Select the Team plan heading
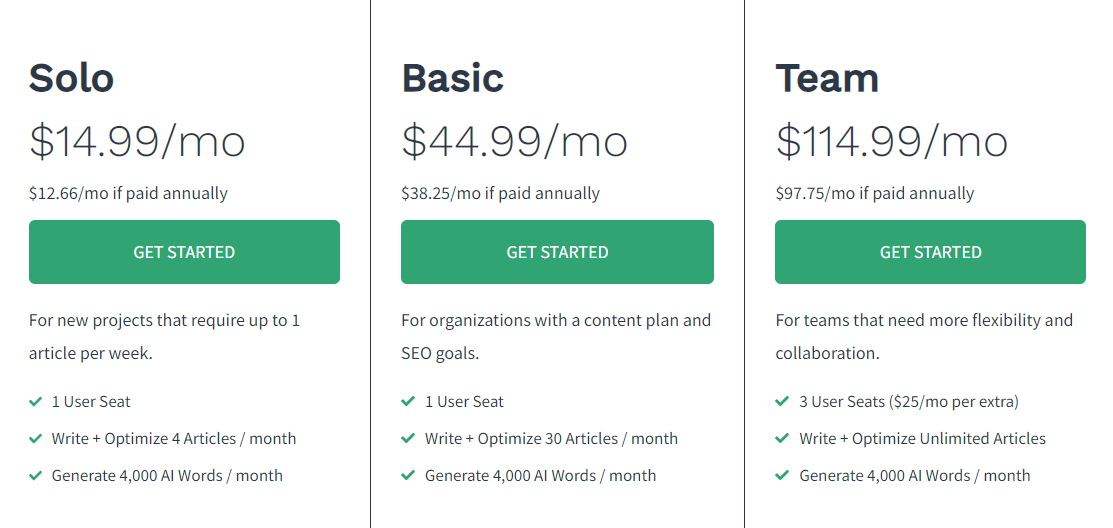Image resolution: width=1113 pixels, height=528 pixels. click(x=827, y=78)
